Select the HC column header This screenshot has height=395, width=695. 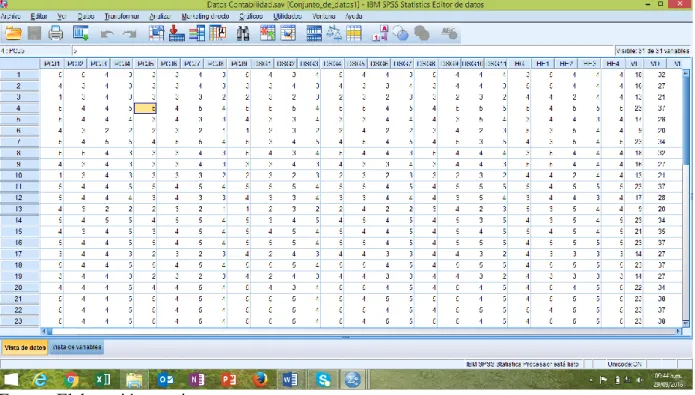tap(519, 63)
